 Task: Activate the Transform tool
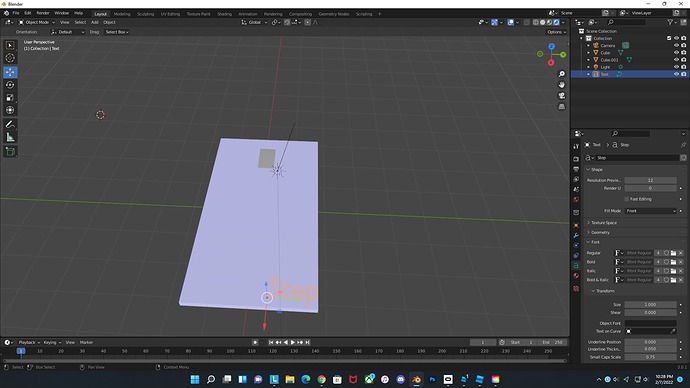pos(10,110)
